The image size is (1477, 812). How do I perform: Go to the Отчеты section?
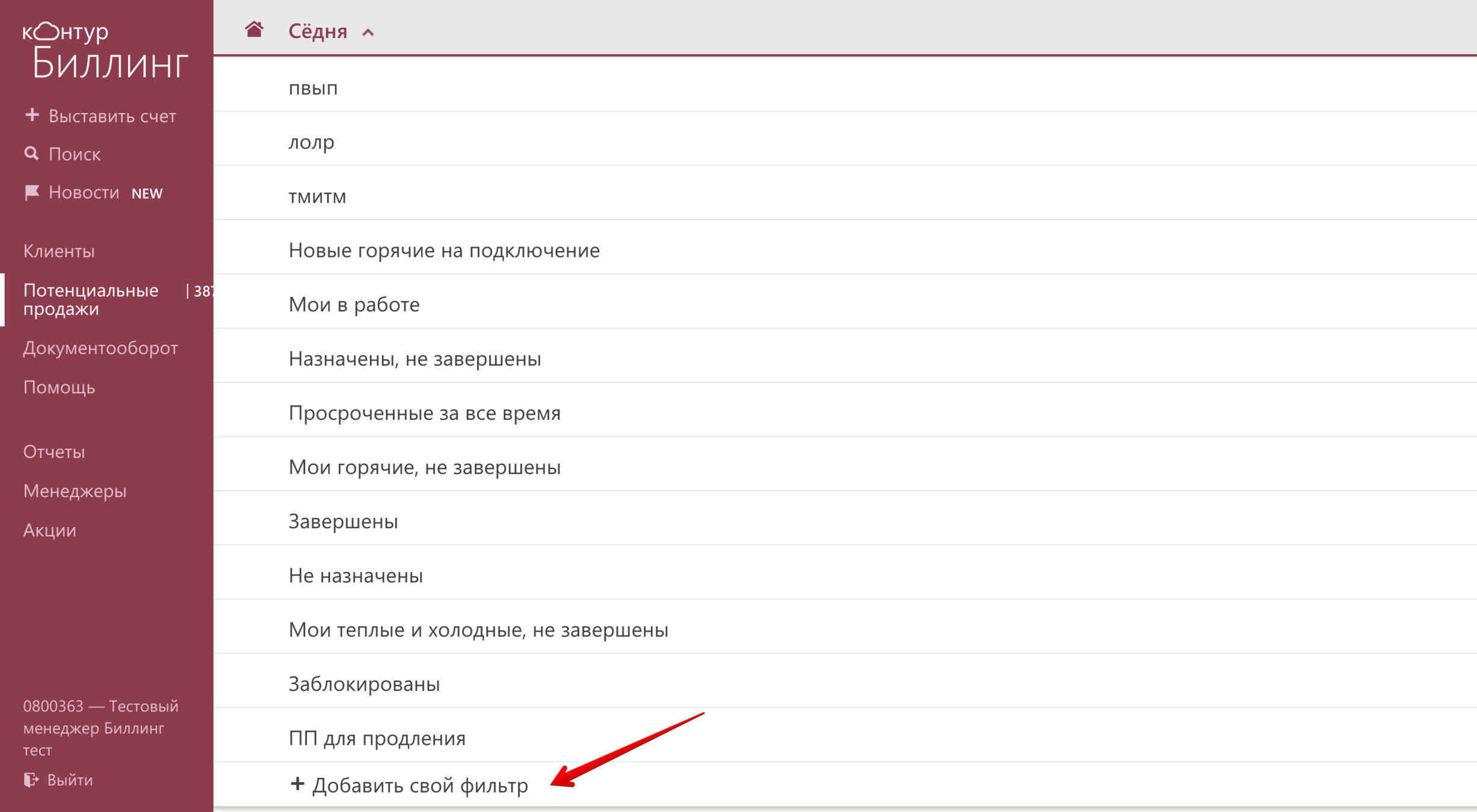coord(54,452)
